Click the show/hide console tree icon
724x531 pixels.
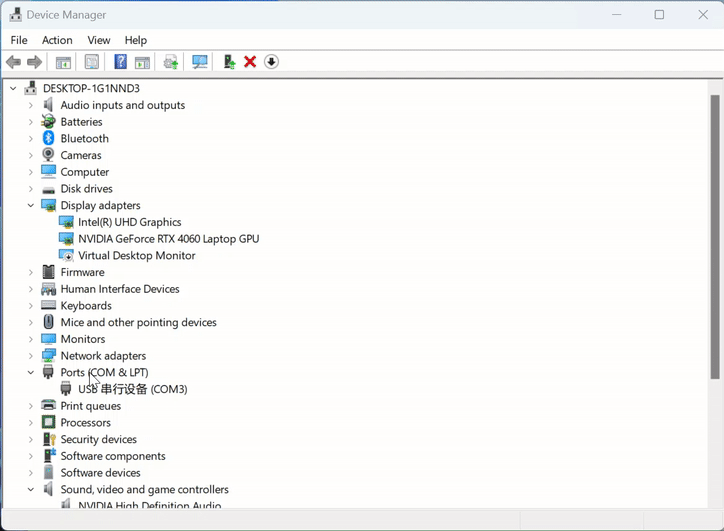(63, 62)
